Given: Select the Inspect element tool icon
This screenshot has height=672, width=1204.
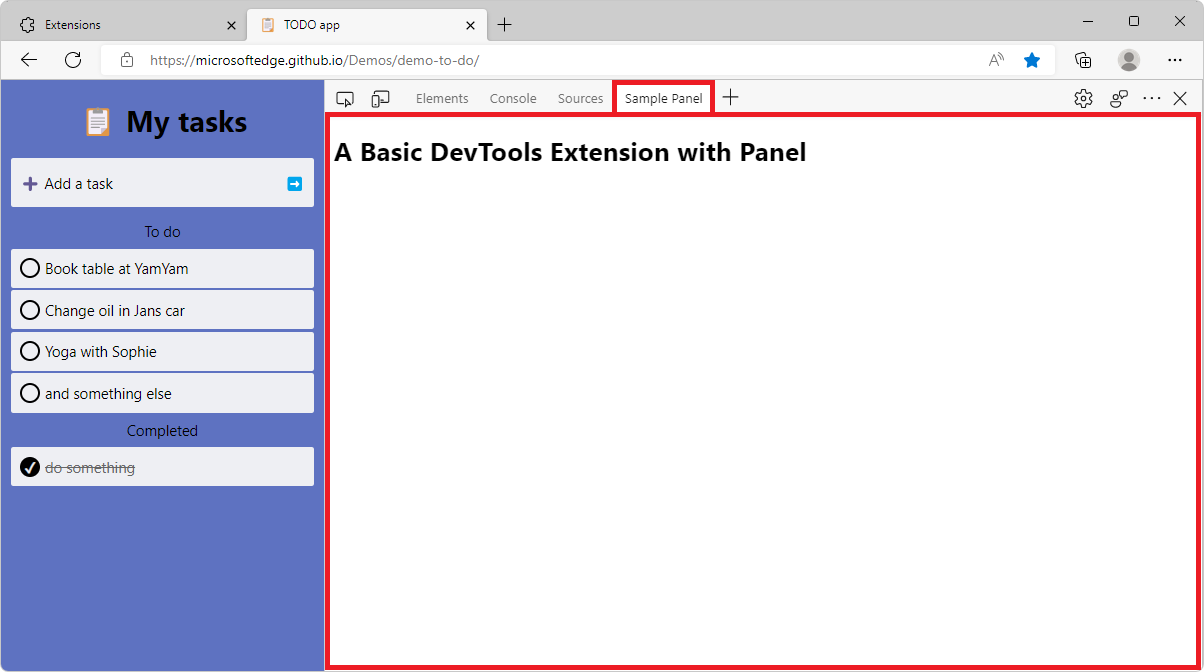Looking at the screenshot, I should [345, 98].
